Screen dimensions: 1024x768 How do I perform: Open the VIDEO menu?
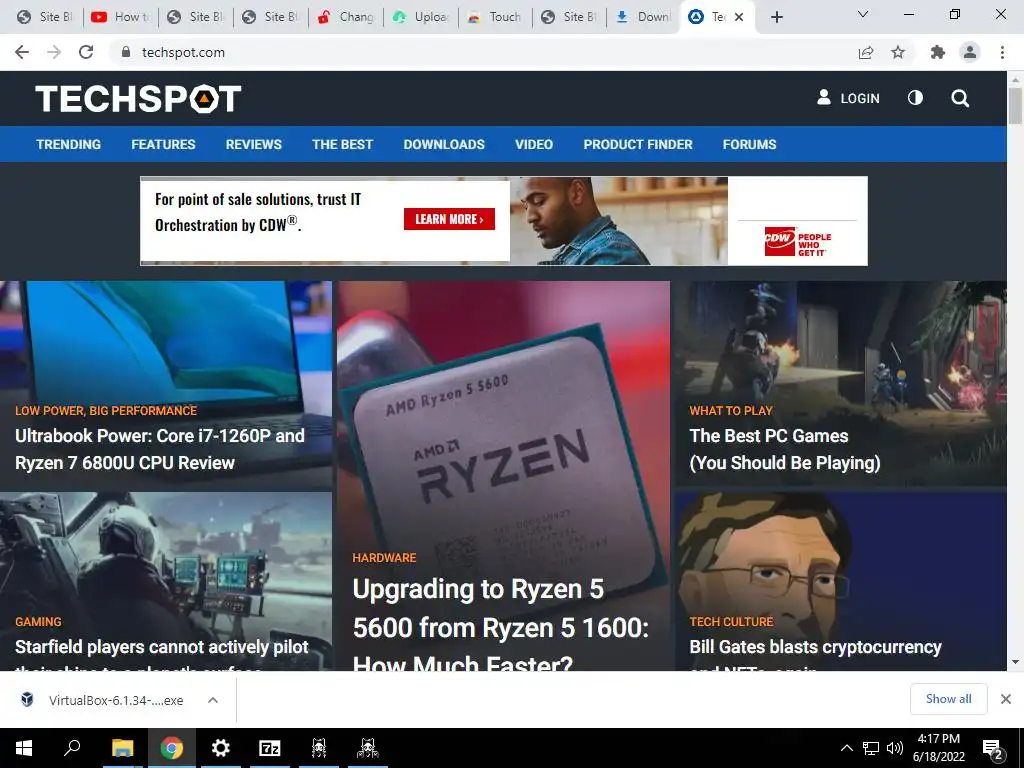click(x=534, y=144)
